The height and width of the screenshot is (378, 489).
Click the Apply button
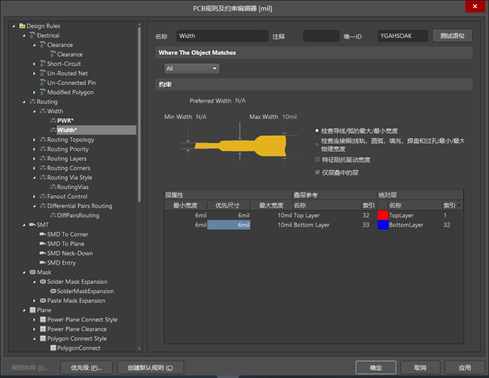(x=464, y=367)
